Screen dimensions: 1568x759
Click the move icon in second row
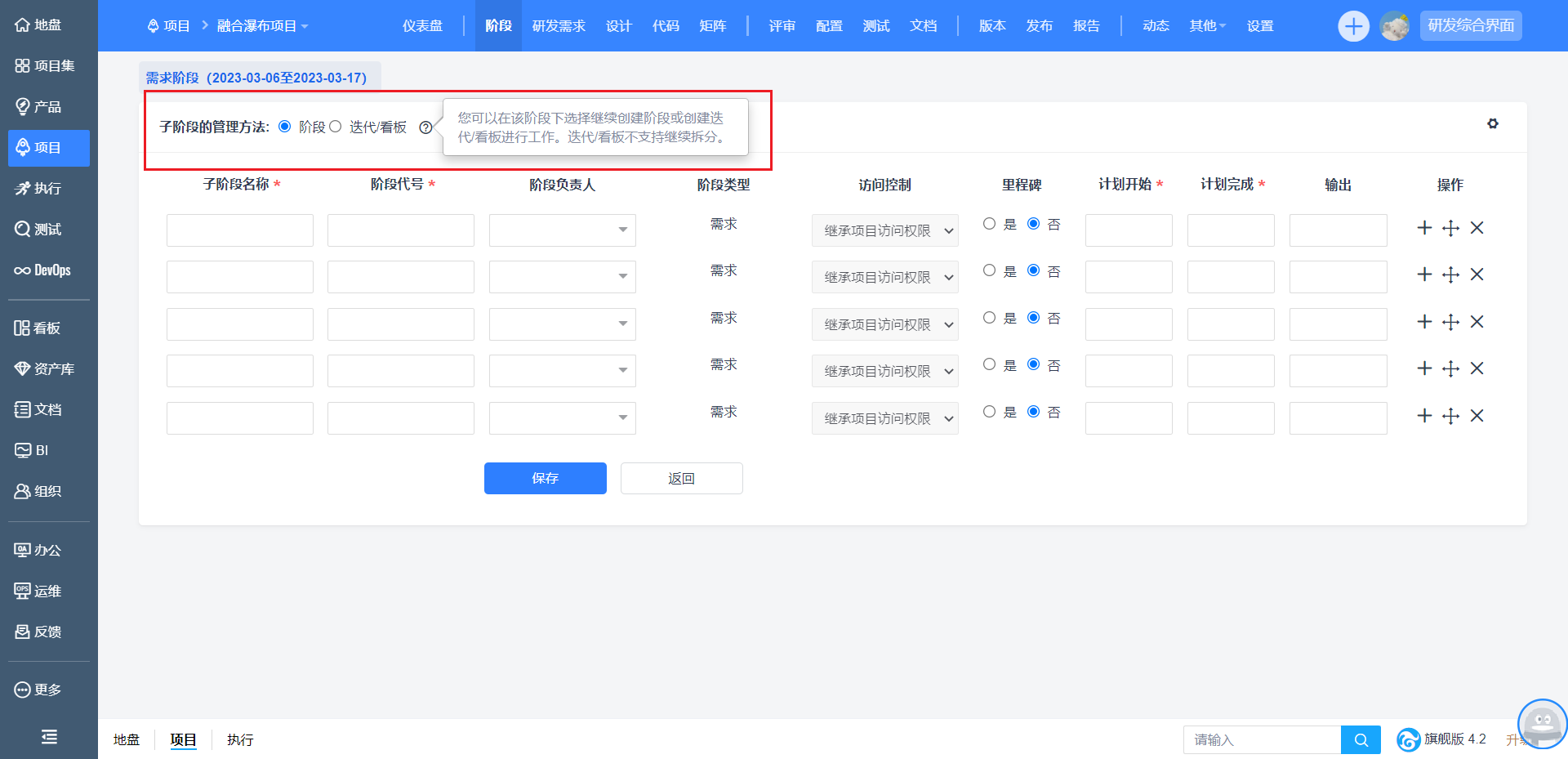(1450, 275)
